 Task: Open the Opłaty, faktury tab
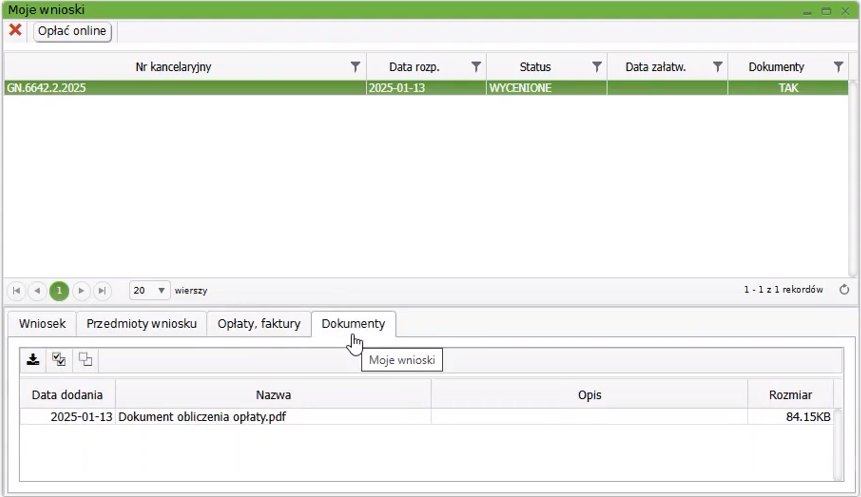(259, 324)
